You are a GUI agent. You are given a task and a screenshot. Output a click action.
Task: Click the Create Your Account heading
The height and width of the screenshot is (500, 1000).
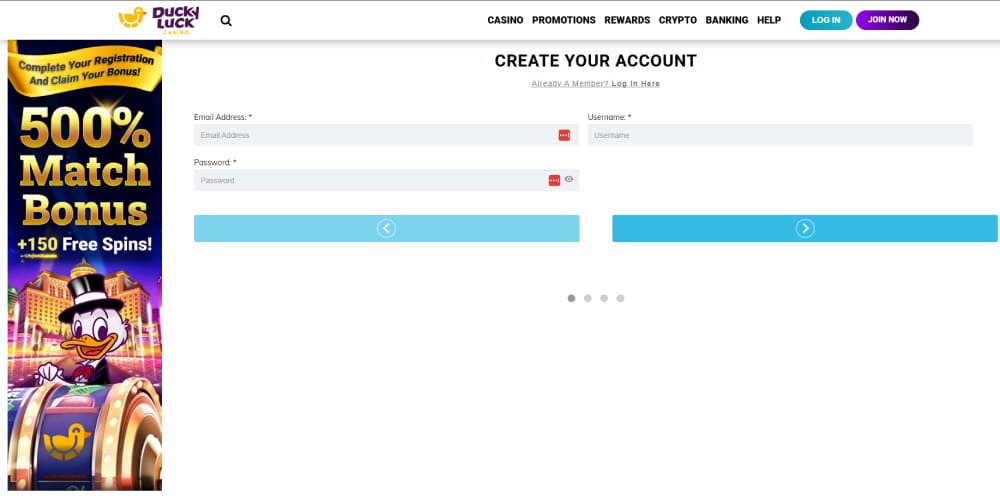(x=596, y=61)
